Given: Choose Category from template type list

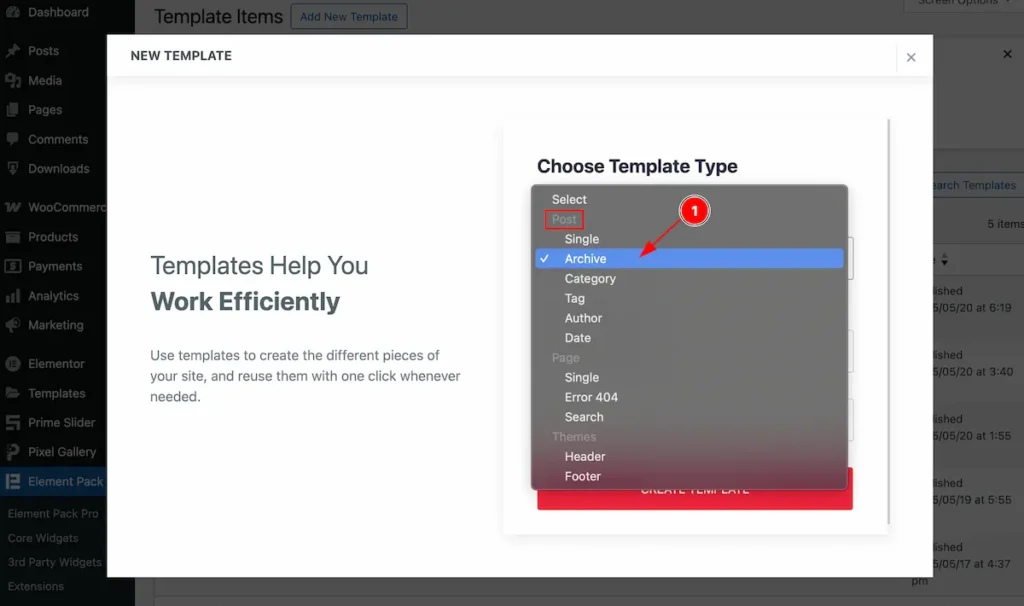Looking at the screenshot, I should [590, 279].
